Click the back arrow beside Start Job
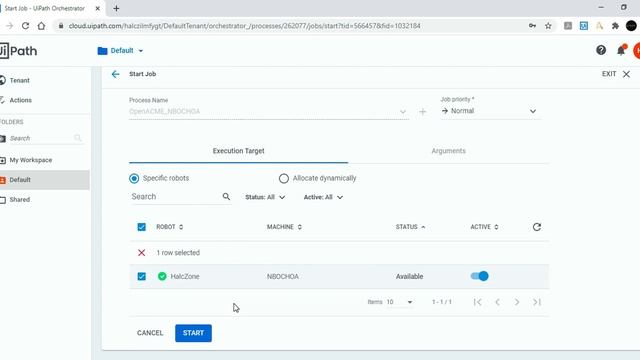640x360 pixels. (x=116, y=74)
